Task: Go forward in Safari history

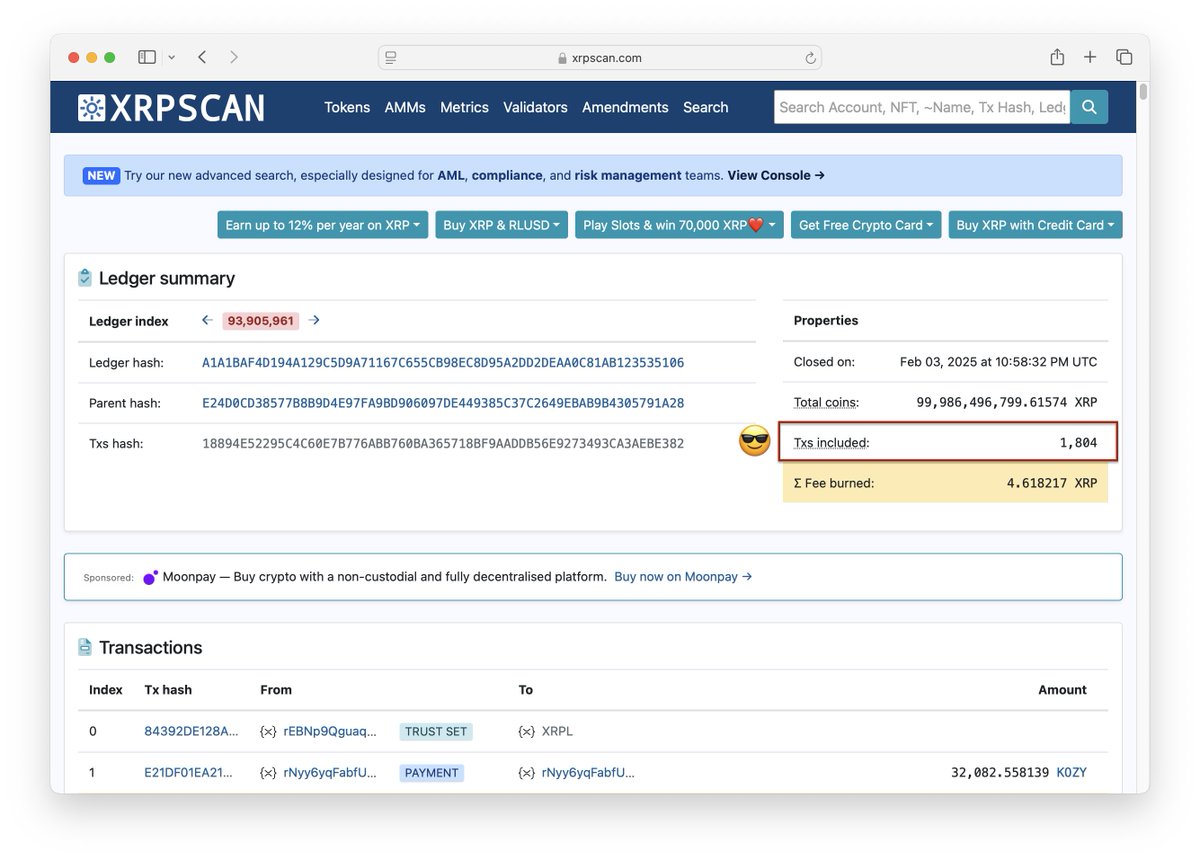Action: pos(234,57)
